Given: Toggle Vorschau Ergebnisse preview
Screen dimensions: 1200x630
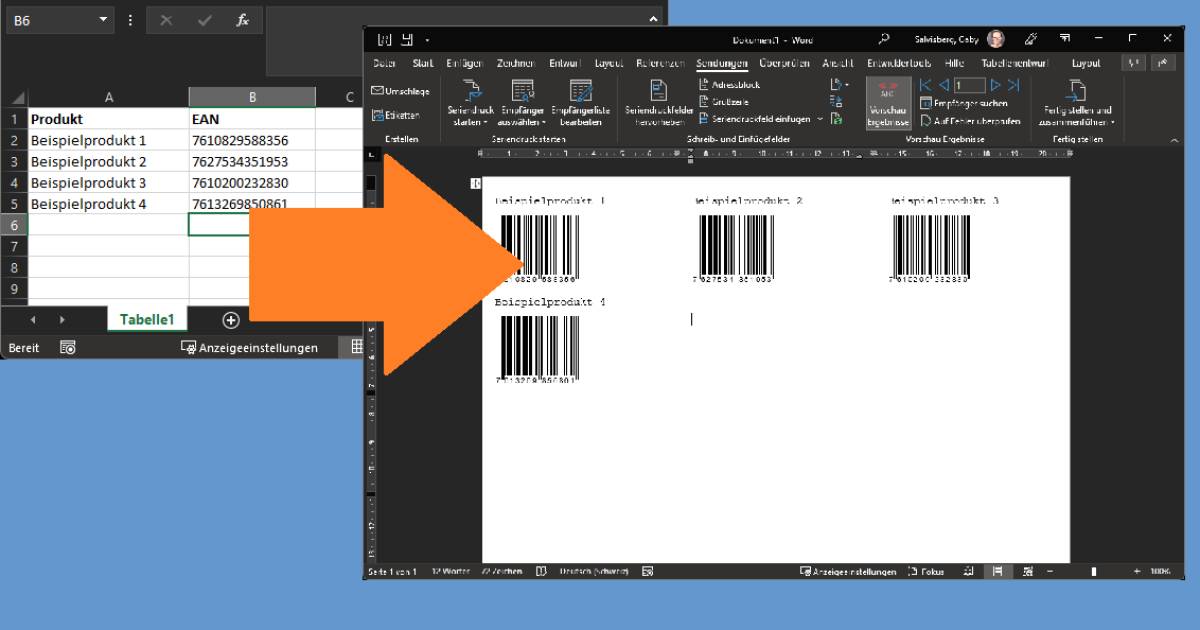Looking at the screenshot, I should click(888, 103).
